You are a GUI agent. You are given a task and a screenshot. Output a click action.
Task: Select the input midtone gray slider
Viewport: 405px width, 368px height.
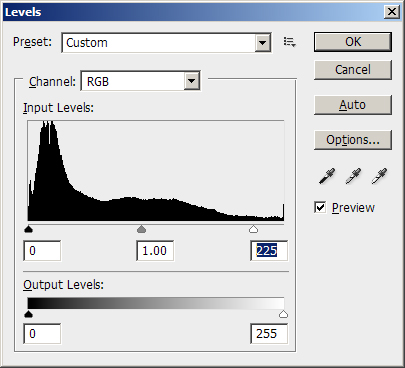point(142,229)
